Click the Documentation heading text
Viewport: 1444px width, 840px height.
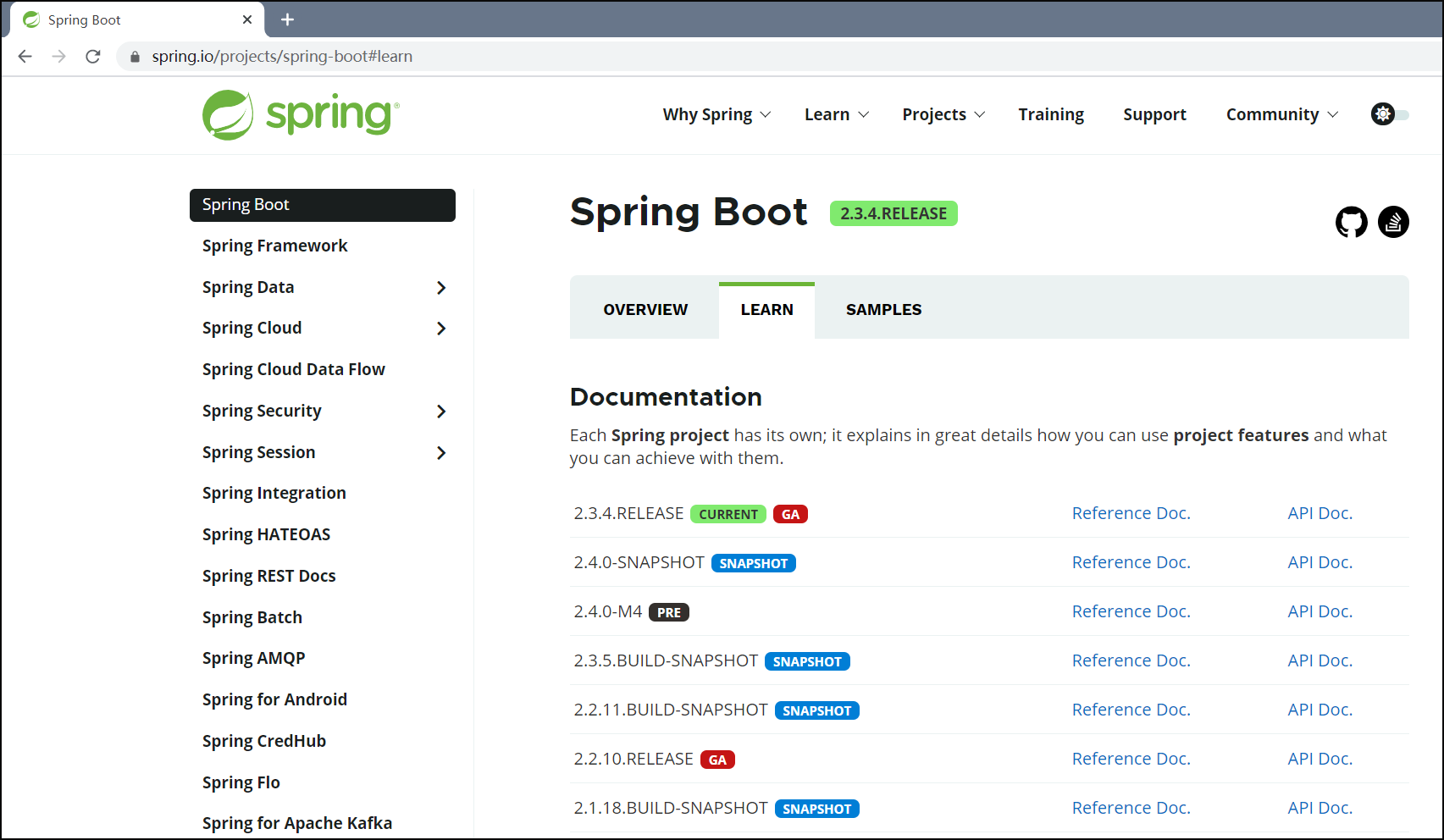(666, 397)
